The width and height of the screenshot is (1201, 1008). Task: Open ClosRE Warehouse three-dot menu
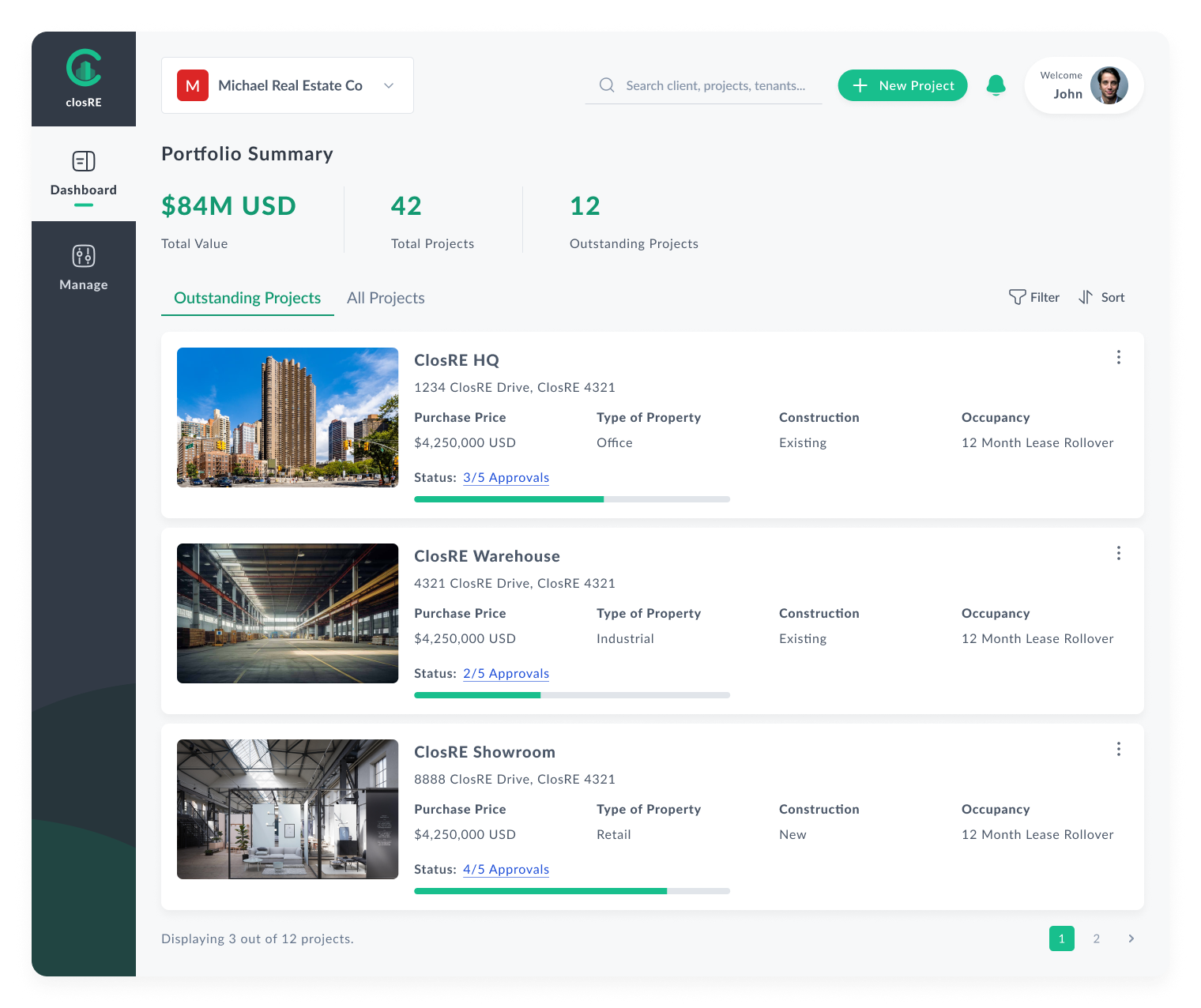pyautogui.click(x=1119, y=553)
